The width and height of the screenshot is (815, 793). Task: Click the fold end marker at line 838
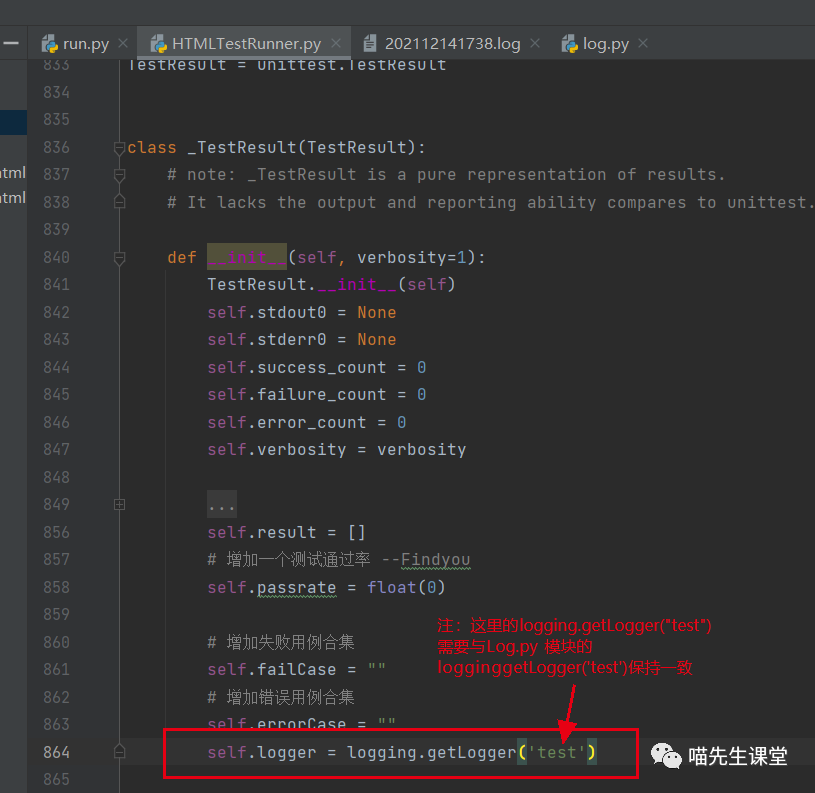tap(120, 202)
